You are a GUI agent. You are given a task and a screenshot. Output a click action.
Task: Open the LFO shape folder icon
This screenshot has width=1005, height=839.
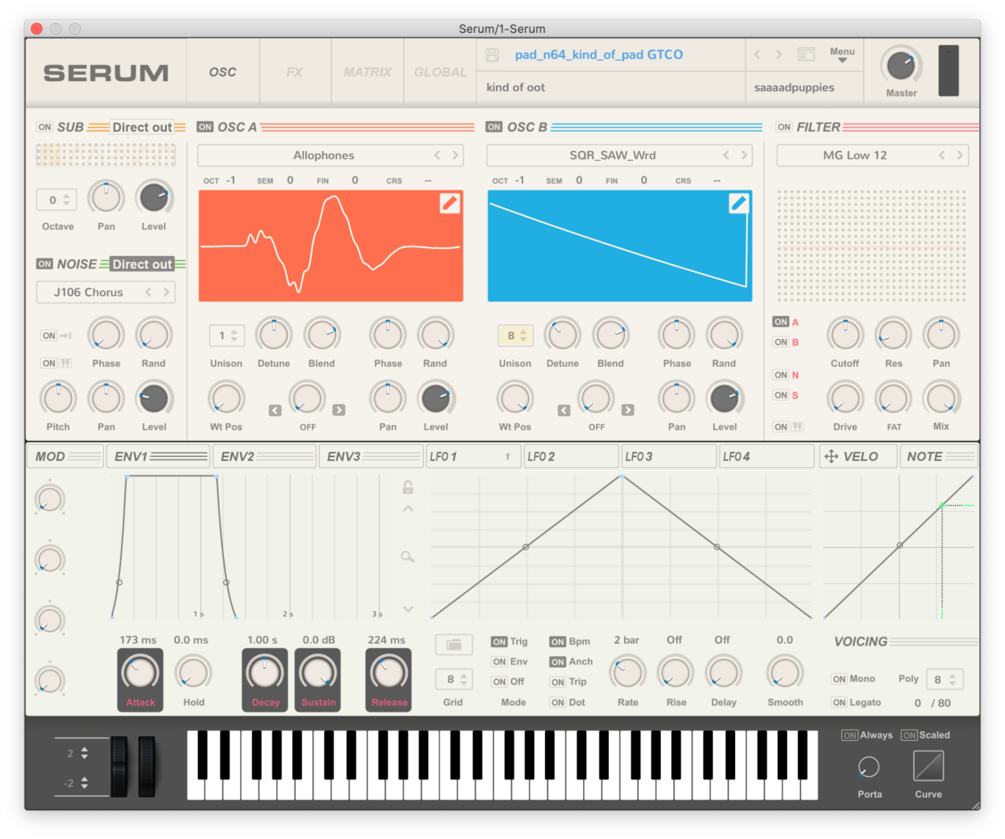[454, 644]
